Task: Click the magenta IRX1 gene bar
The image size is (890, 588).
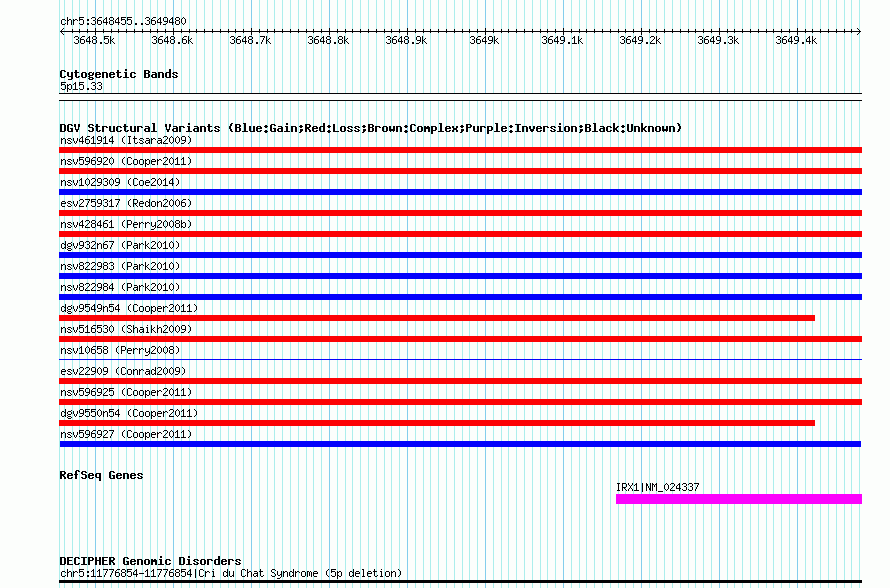Action: click(739, 499)
